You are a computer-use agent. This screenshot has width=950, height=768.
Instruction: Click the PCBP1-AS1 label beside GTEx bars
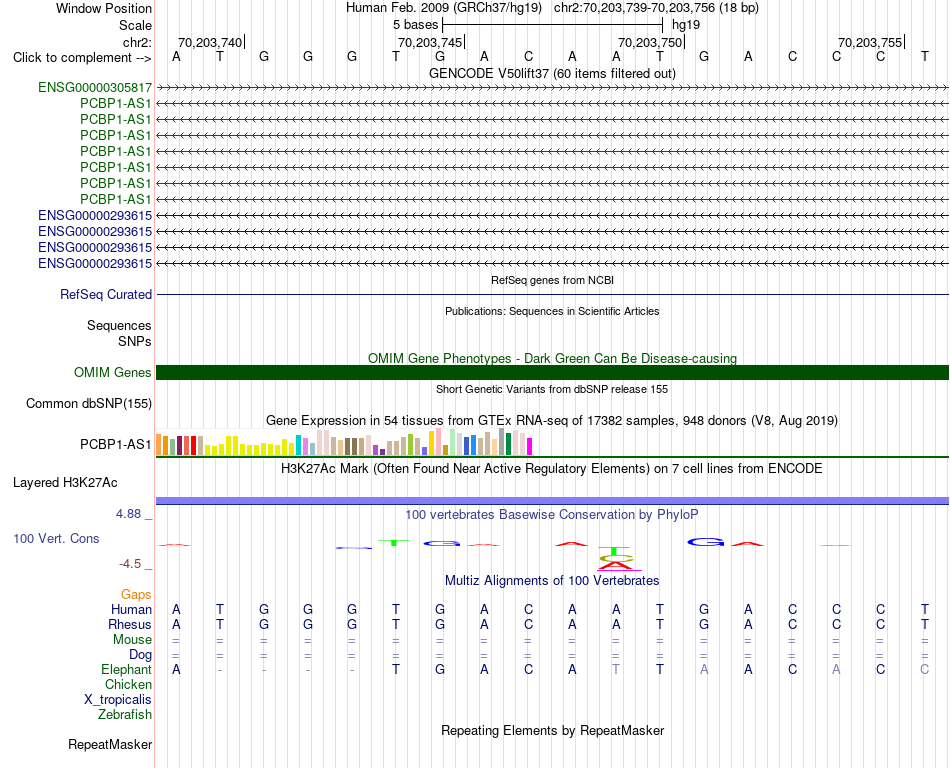[116, 445]
